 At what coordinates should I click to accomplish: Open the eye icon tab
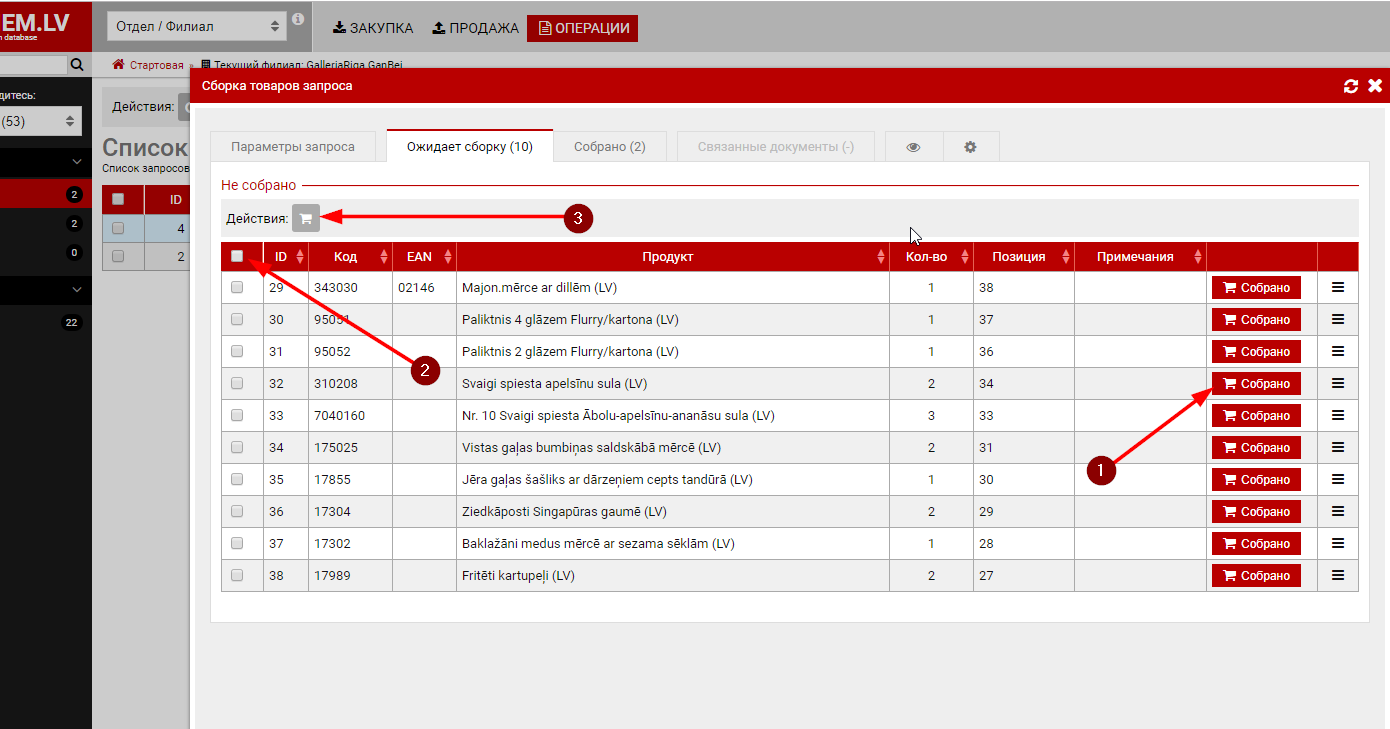(913, 147)
